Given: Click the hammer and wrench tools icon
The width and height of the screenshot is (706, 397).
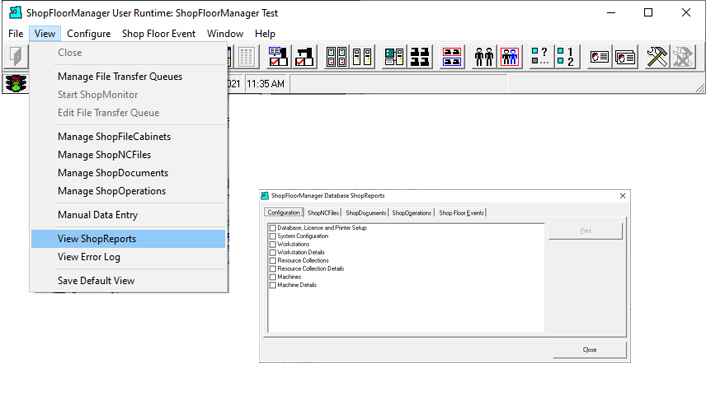Looking at the screenshot, I should [x=657, y=57].
